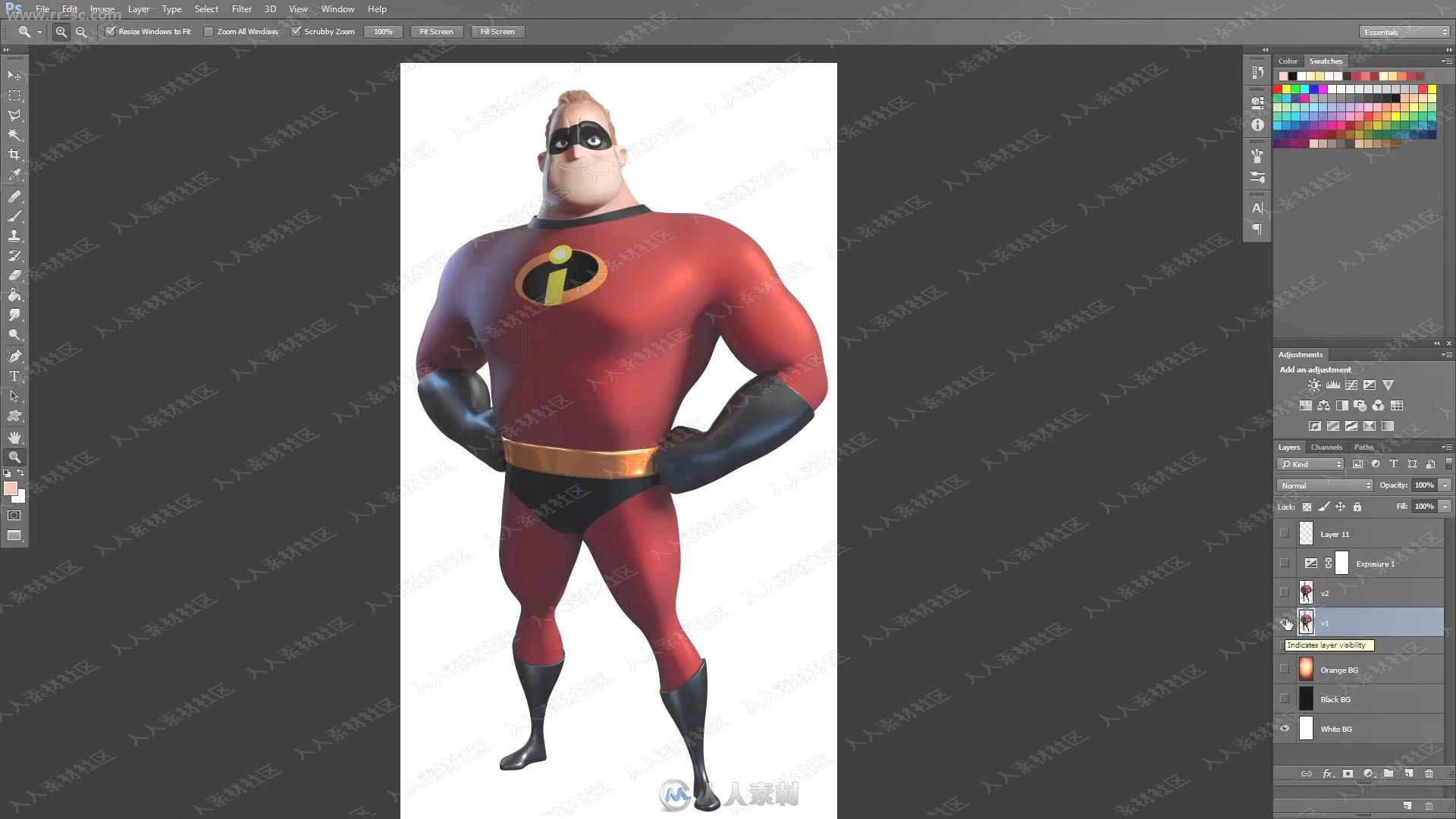Select the Paint Bucket tool

coord(14,295)
